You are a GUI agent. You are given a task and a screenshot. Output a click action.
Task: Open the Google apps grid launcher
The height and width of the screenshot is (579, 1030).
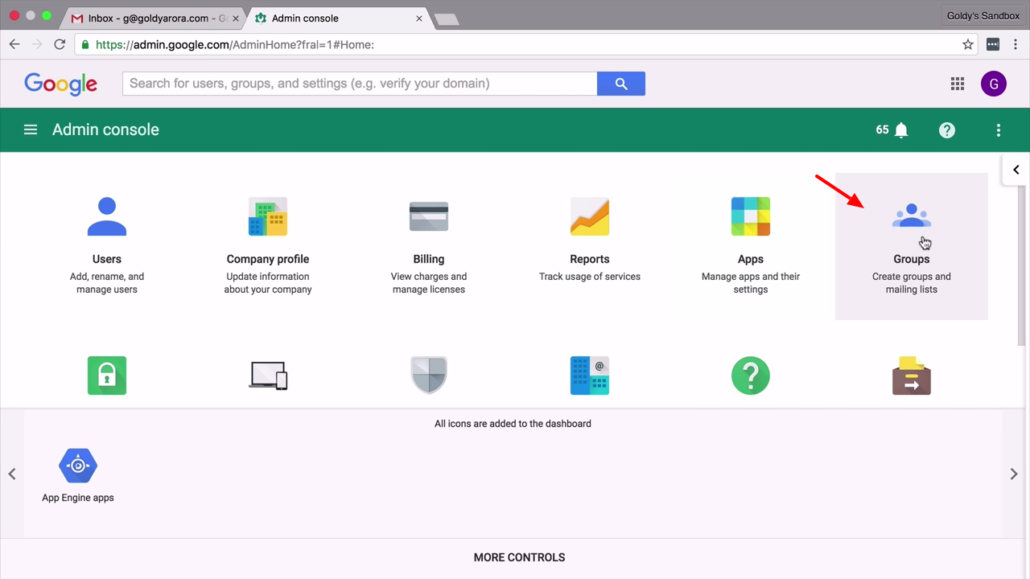957,83
